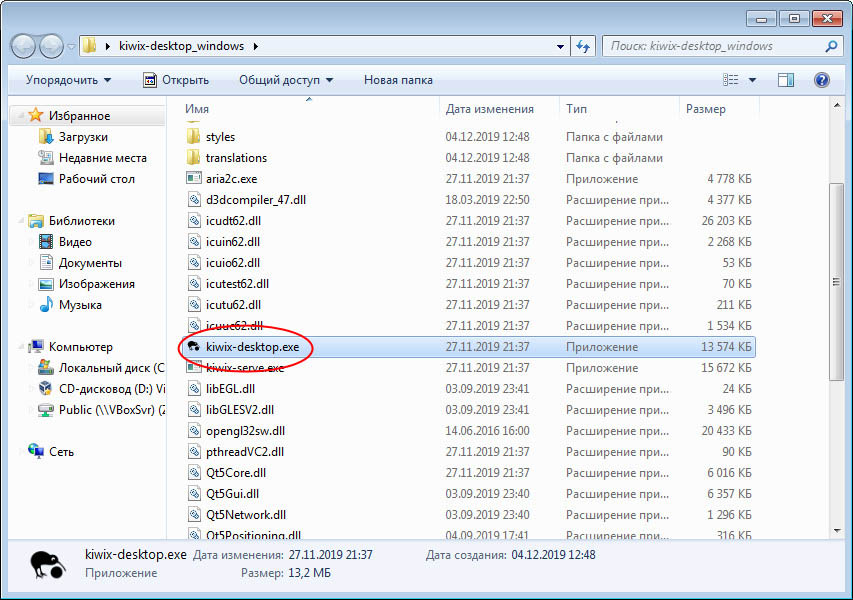Click the Видео film icon
The image size is (853, 600).
coord(46,242)
